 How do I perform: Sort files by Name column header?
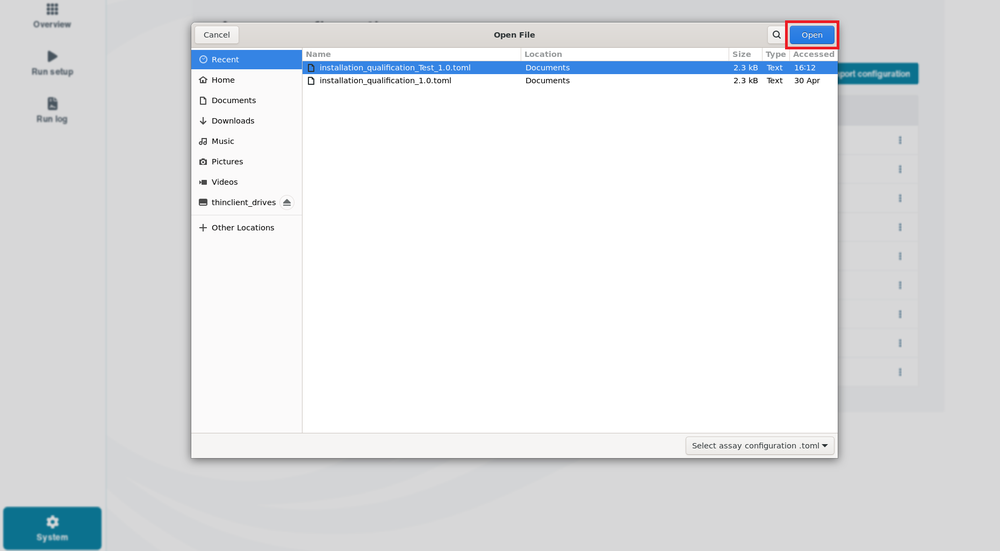point(412,54)
